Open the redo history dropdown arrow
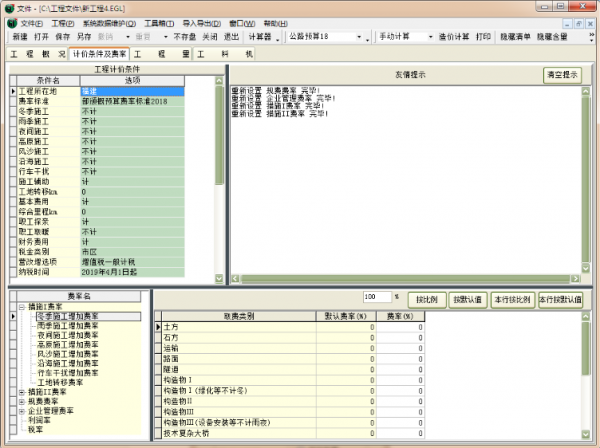 coord(166,37)
